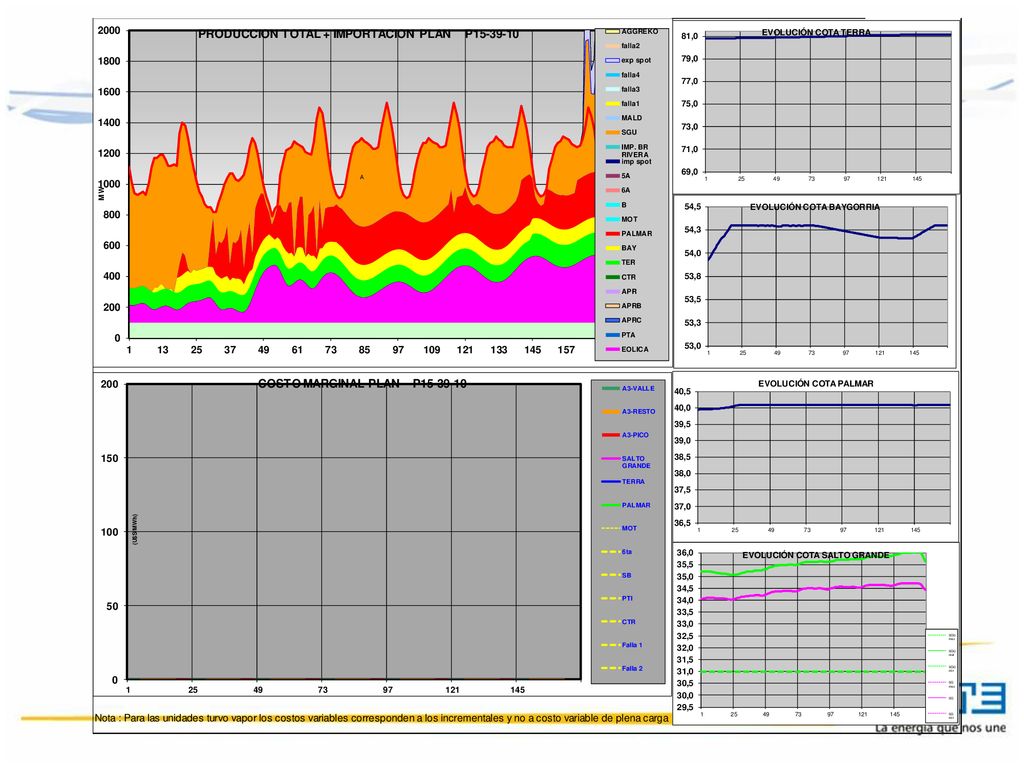Click the COSTO MARGINAL PLAN chart title
This screenshot has height=768, width=1024.
click(362, 384)
